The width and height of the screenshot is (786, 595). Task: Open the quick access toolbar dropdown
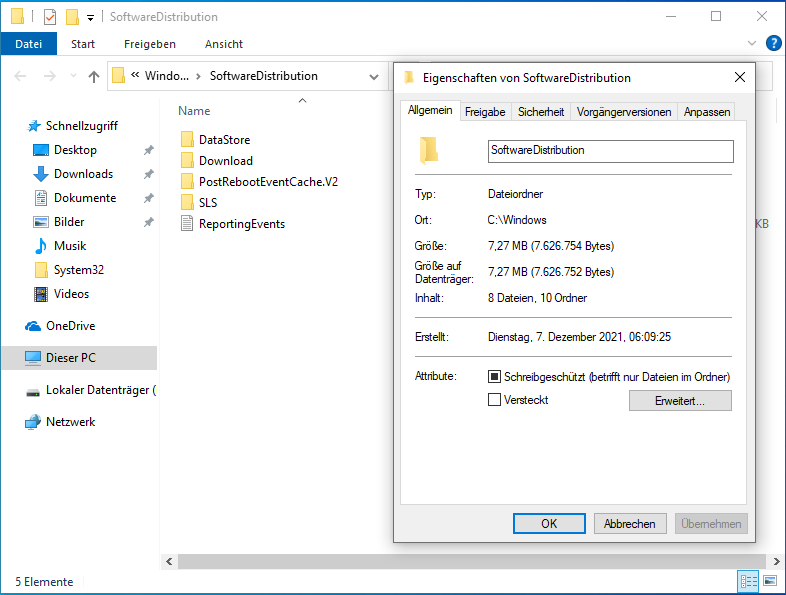[91, 17]
